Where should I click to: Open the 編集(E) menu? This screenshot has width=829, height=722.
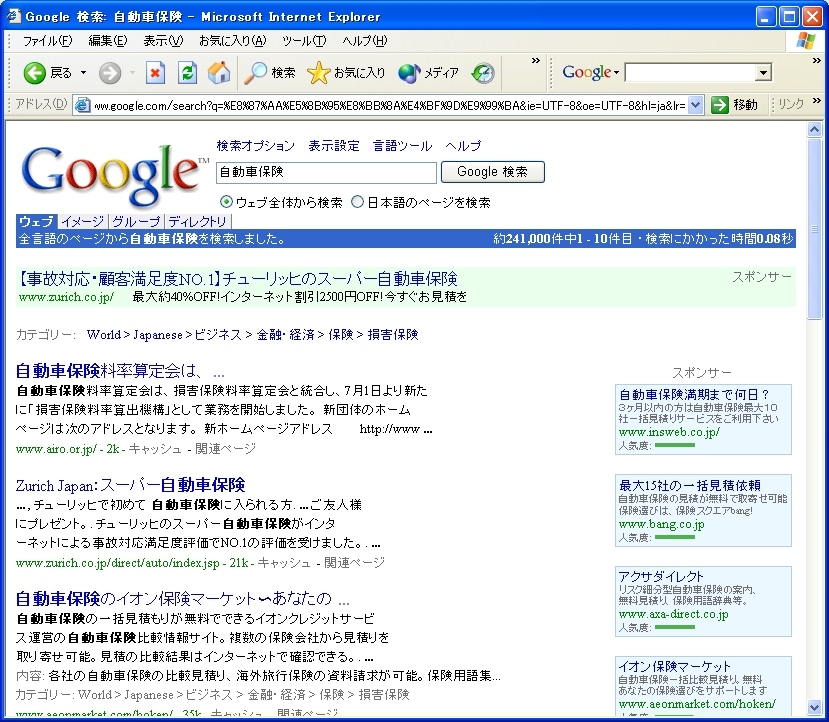(x=108, y=41)
